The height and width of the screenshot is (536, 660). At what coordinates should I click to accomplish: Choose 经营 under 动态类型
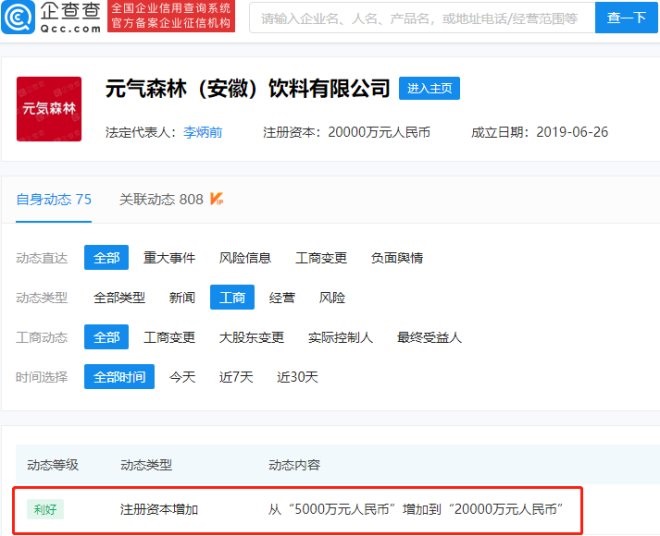(x=282, y=298)
